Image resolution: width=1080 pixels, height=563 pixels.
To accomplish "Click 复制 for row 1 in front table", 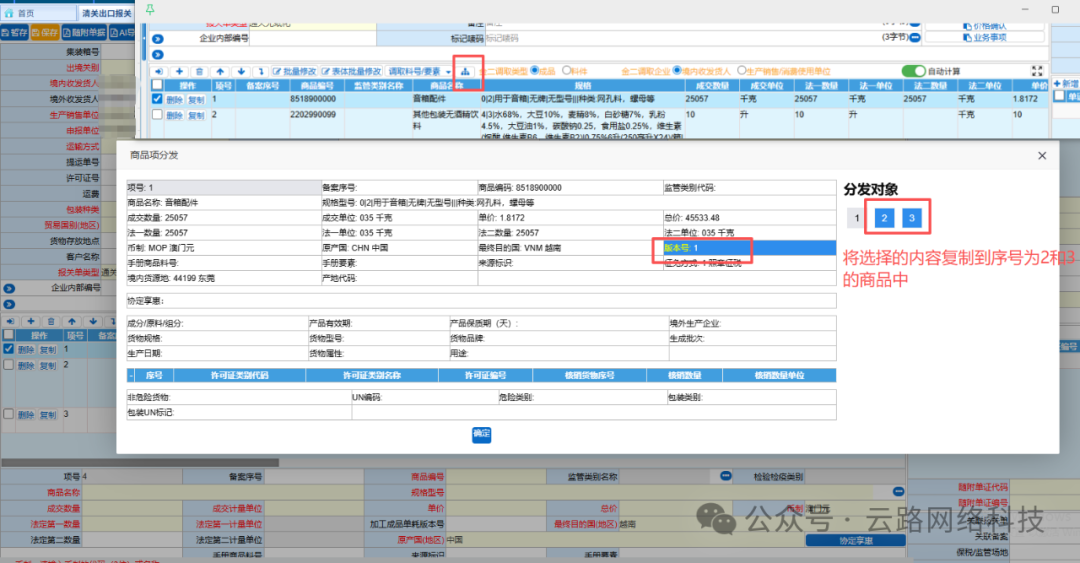I will click(x=196, y=100).
